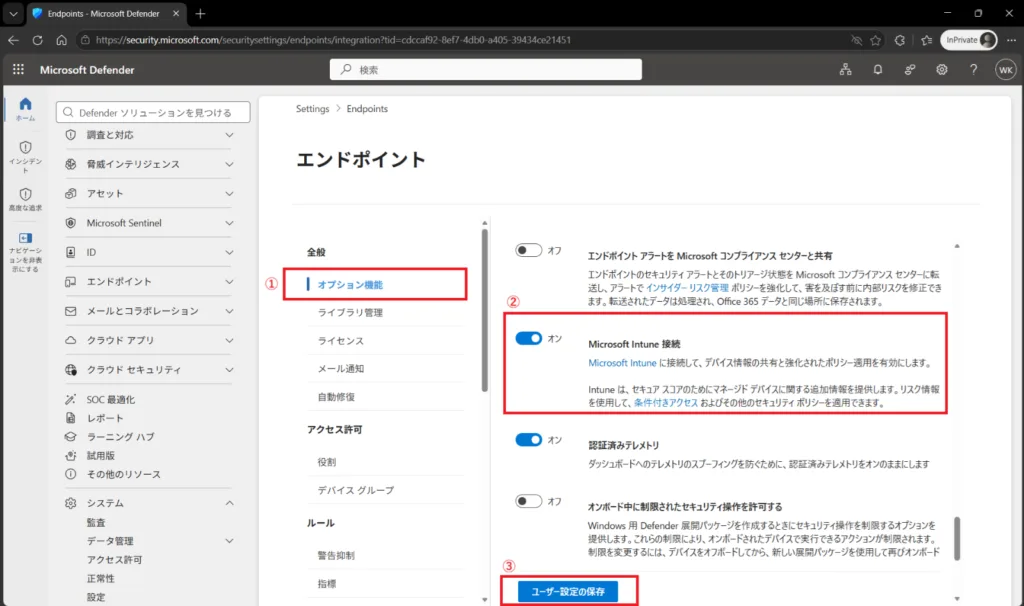
Task: Select ライセンス in settings menu
Action: (340, 341)
